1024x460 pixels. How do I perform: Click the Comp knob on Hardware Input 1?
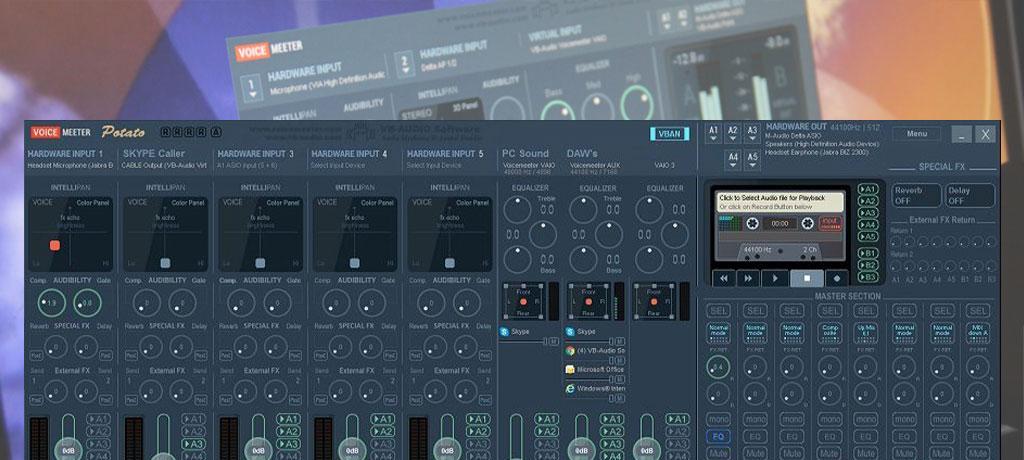pyautogui.click(x=51, y=303)
